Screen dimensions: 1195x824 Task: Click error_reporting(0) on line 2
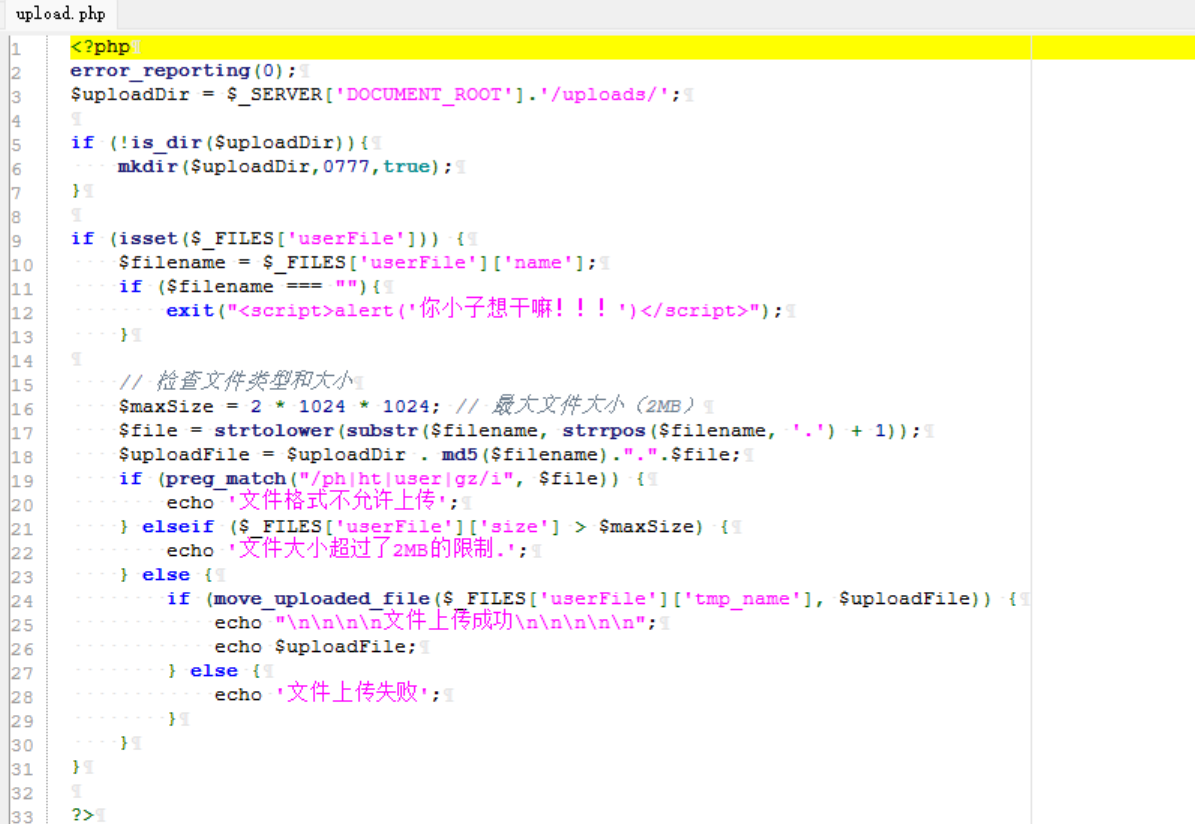coord(178,71)
